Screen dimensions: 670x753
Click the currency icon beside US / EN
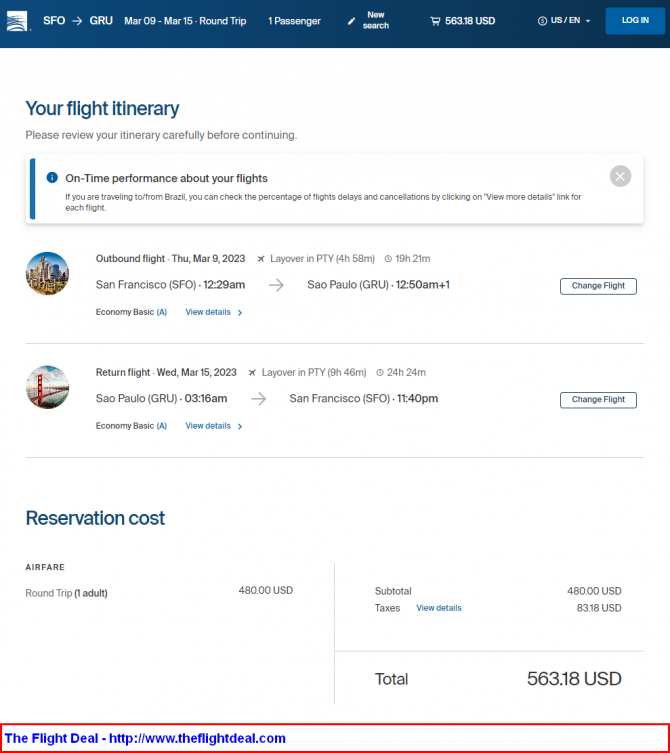pos(543,20)
